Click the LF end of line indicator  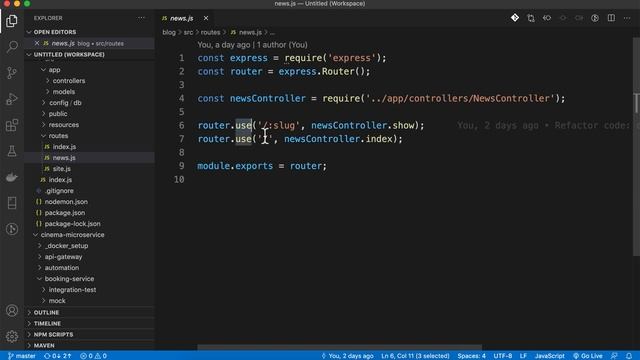point(523,356)
